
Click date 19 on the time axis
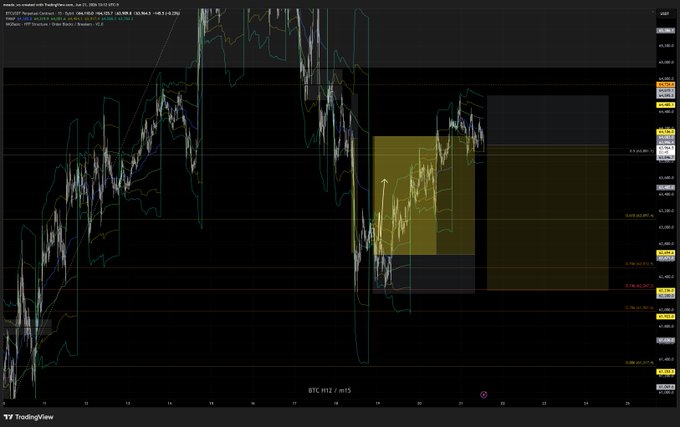click(378, 404)
